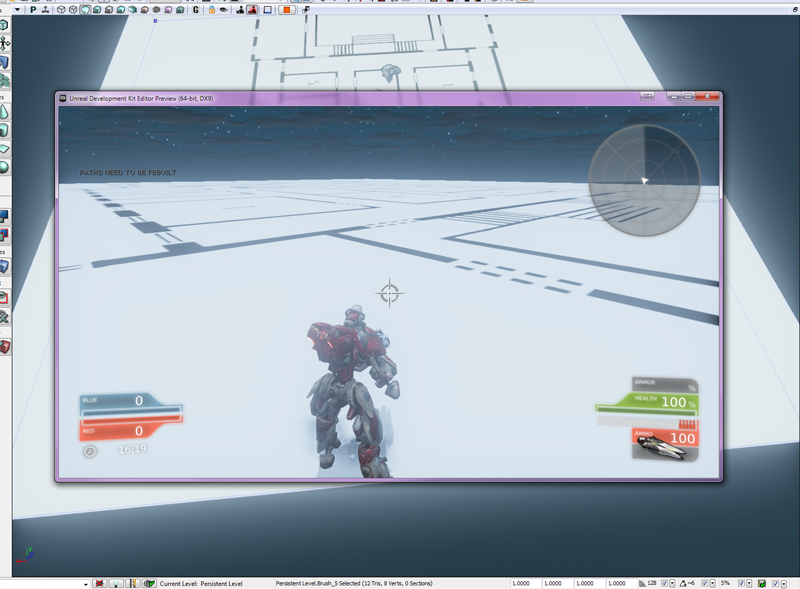Open rotation grid size dropdown

coord(712,583)
